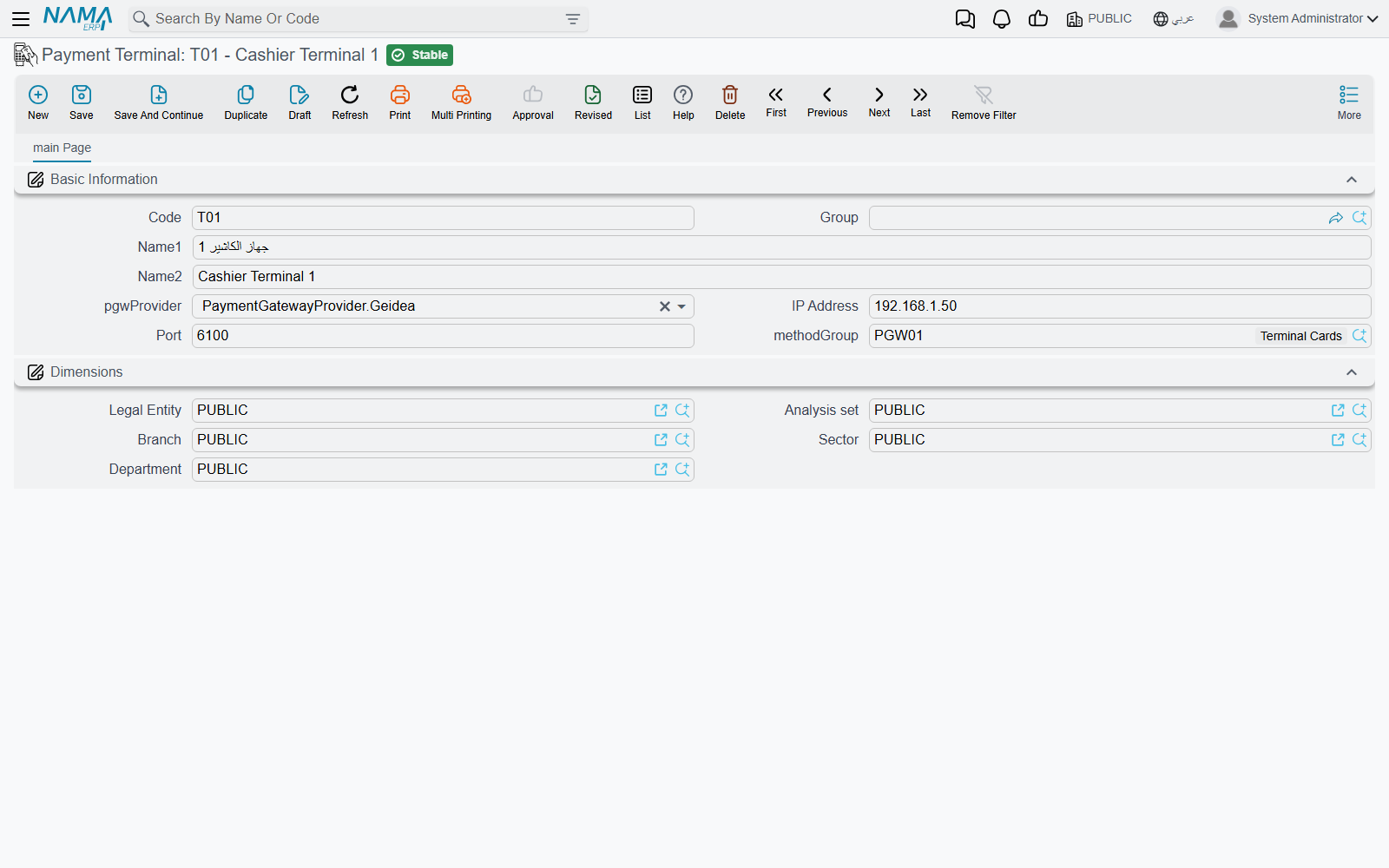Open search filter options in search bar
Viewport: 1389px width, 868px height.
click(x=573, y=19)
